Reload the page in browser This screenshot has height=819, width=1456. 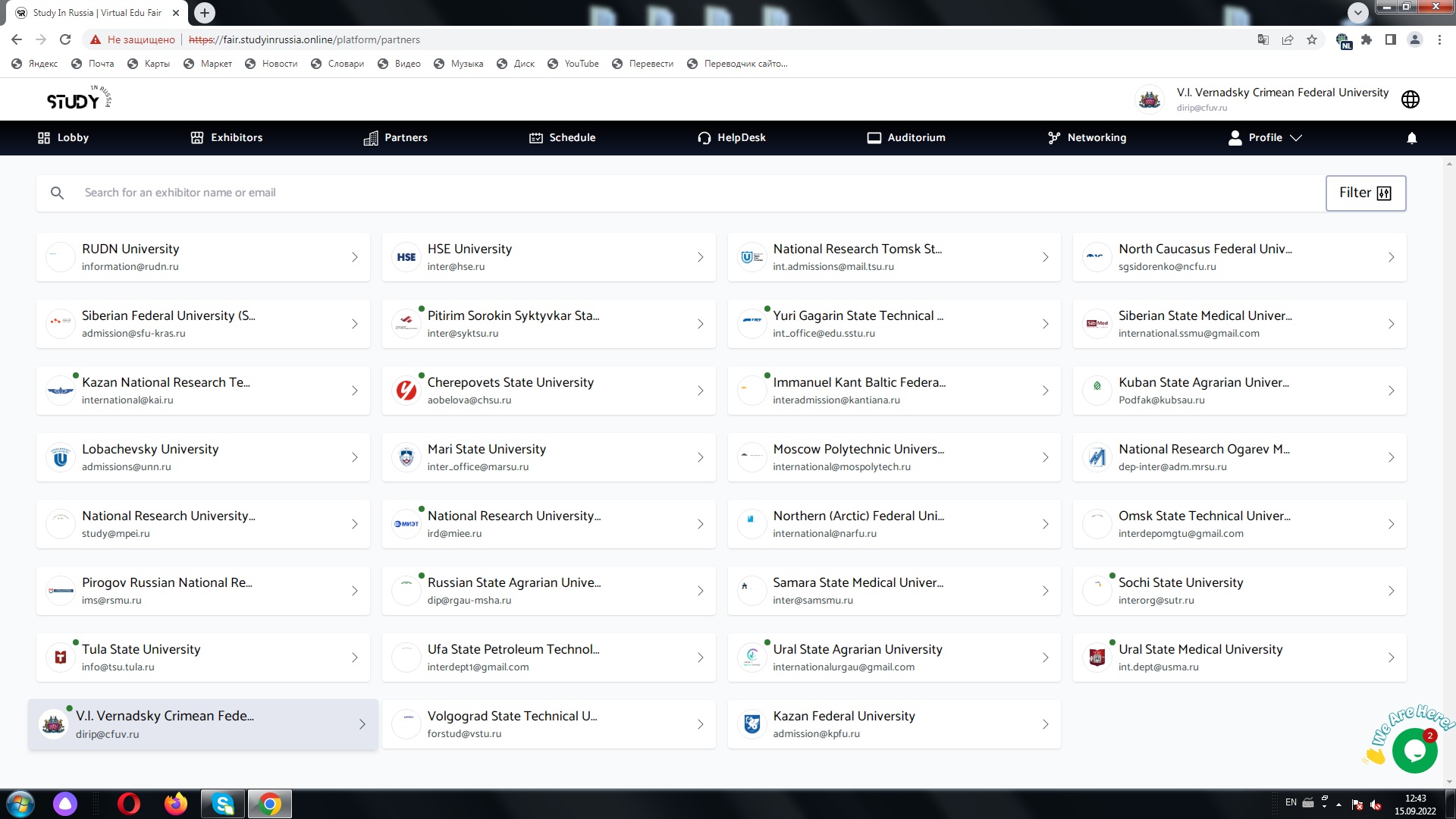pyautogui.click(x=65, y=39)
